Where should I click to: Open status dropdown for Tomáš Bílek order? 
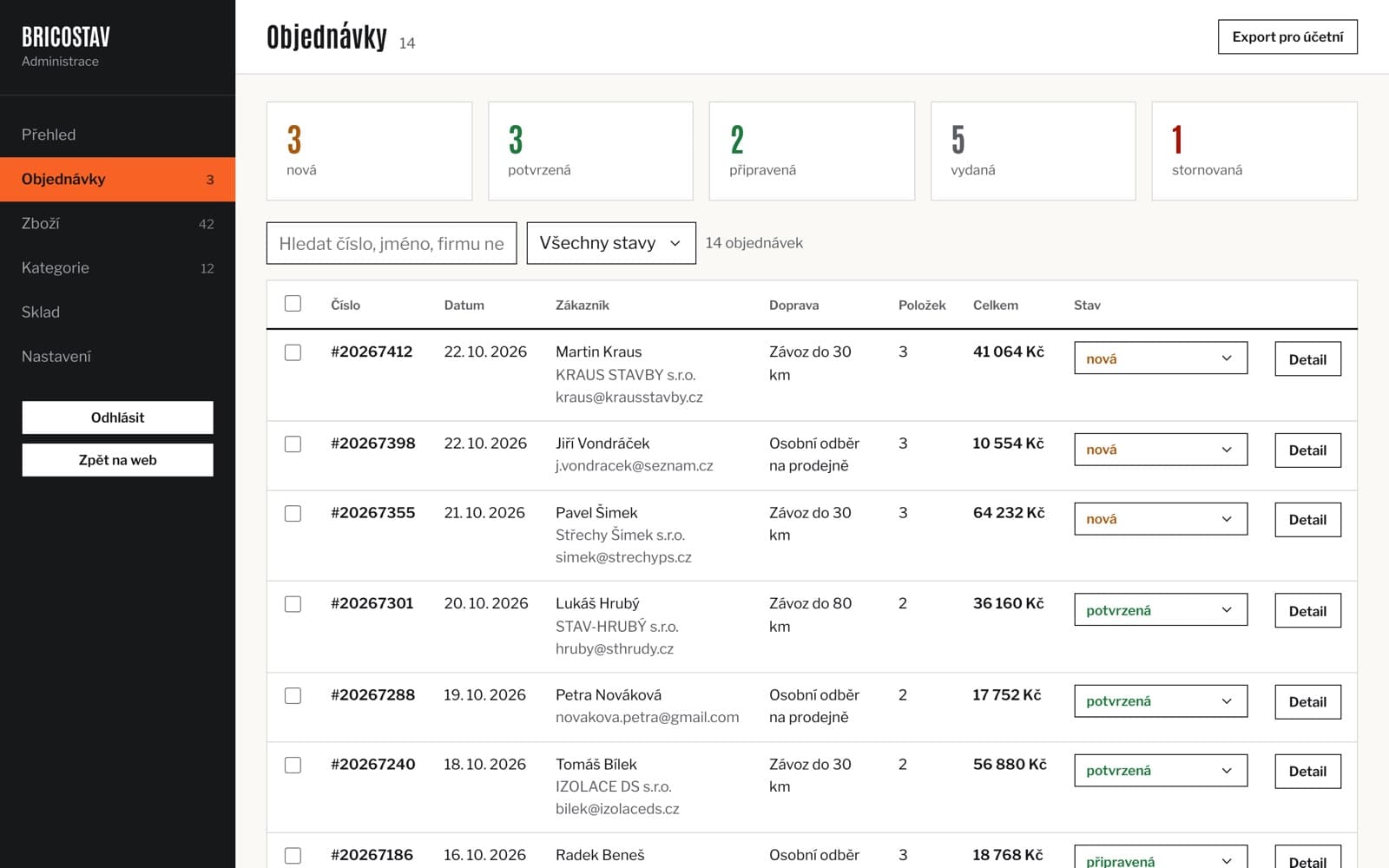click(1161, 771)
